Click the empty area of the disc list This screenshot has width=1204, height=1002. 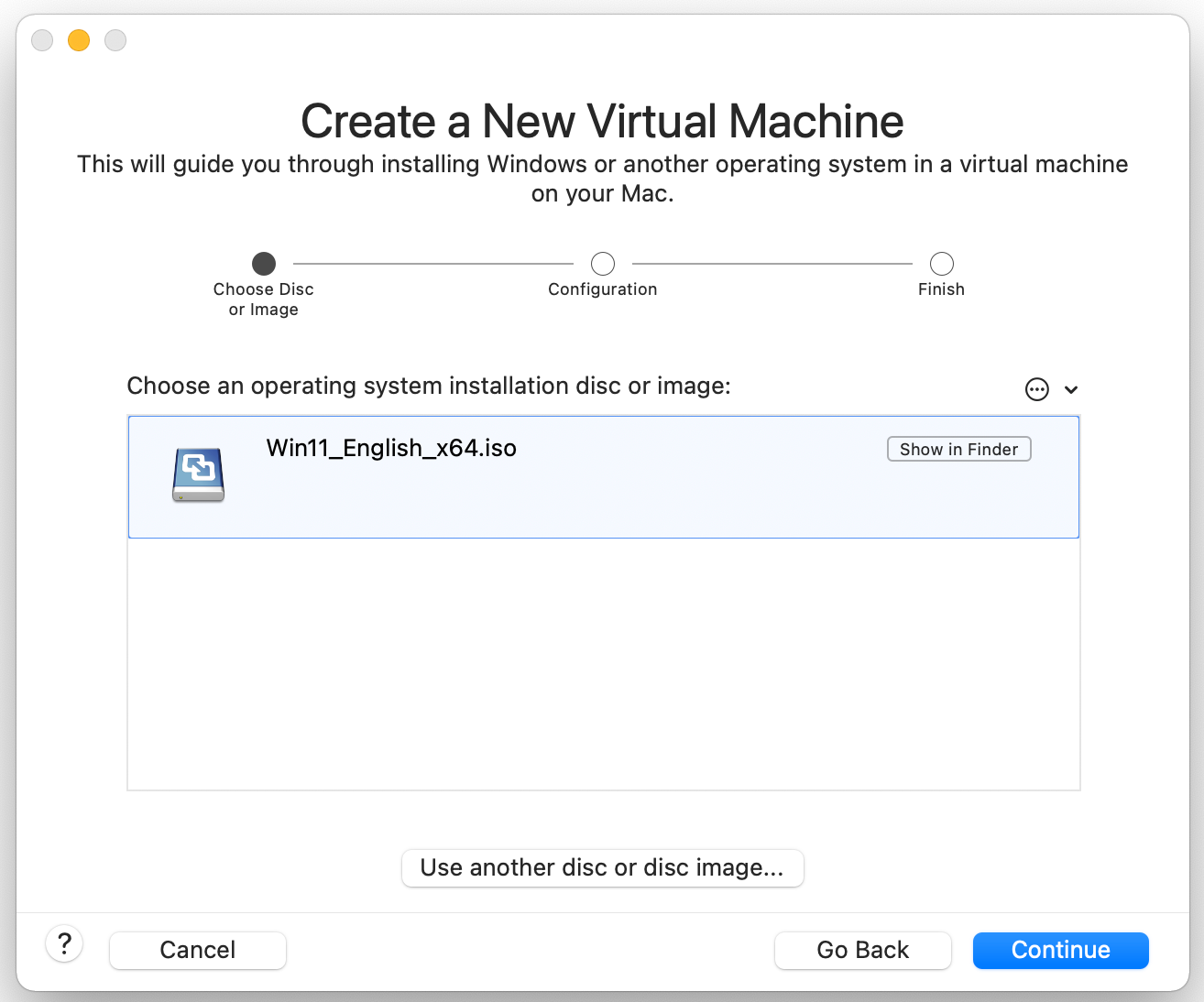(603, 664)
